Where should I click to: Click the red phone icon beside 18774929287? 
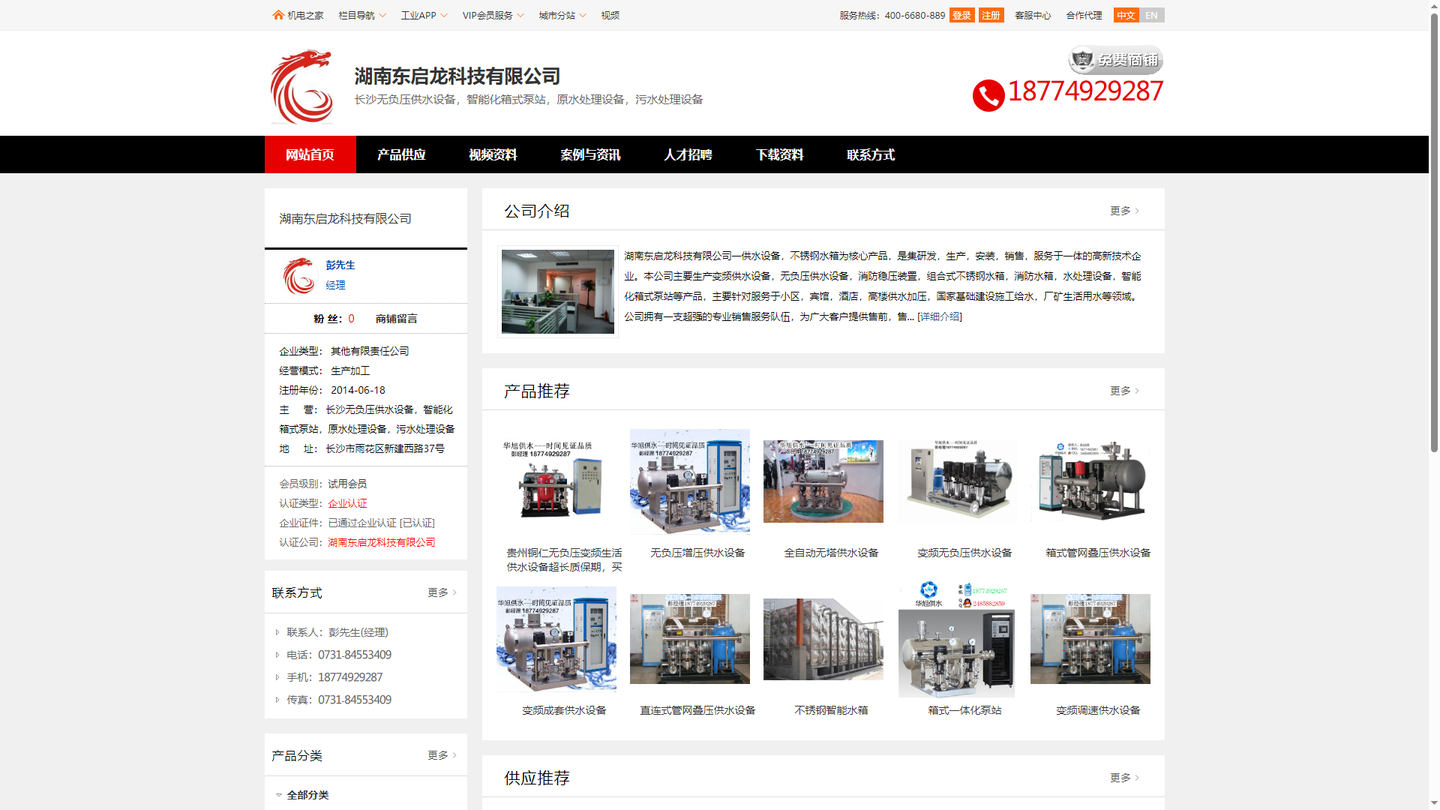[988, 95]
